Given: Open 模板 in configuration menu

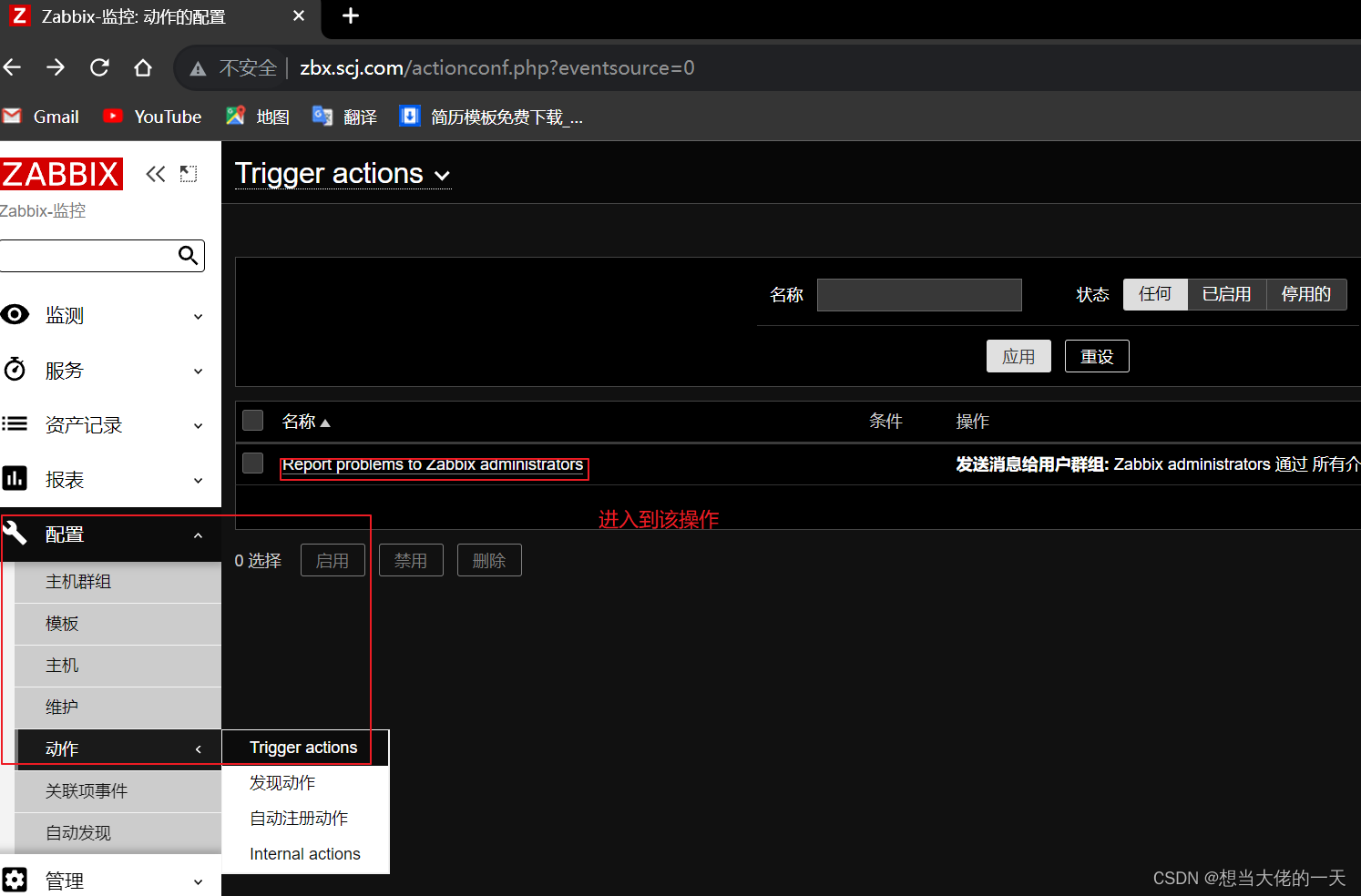Looking at the screenshot, I should click(118, 624).
